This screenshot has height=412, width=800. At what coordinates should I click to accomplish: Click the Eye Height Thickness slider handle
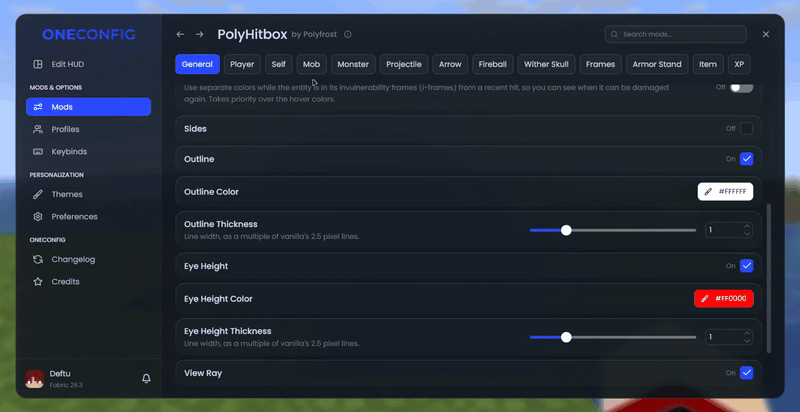[x=566, y=338]
